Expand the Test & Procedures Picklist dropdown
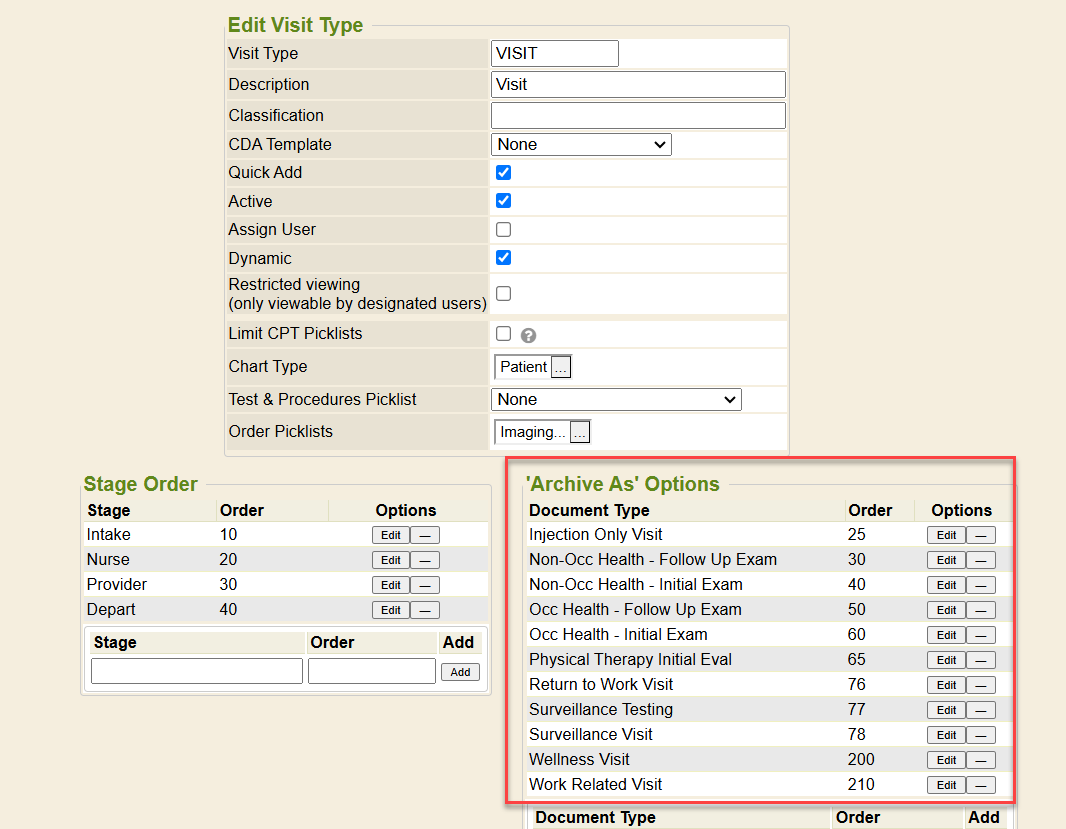1066x829 pixels. pos(616,400)
